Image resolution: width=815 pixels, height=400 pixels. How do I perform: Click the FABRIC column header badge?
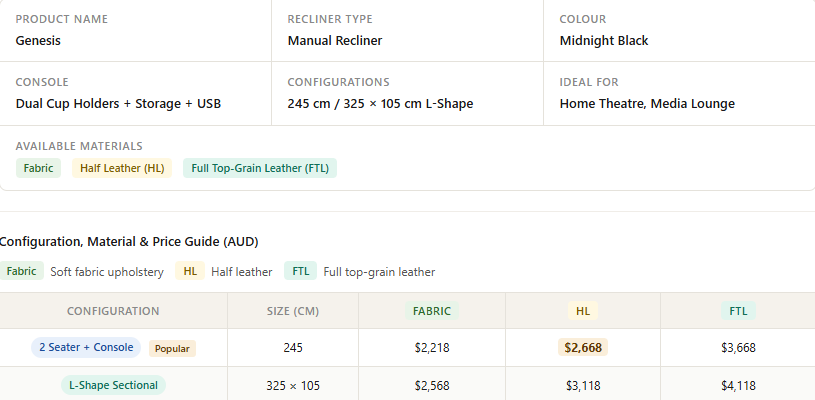click(x=432, y=311)
